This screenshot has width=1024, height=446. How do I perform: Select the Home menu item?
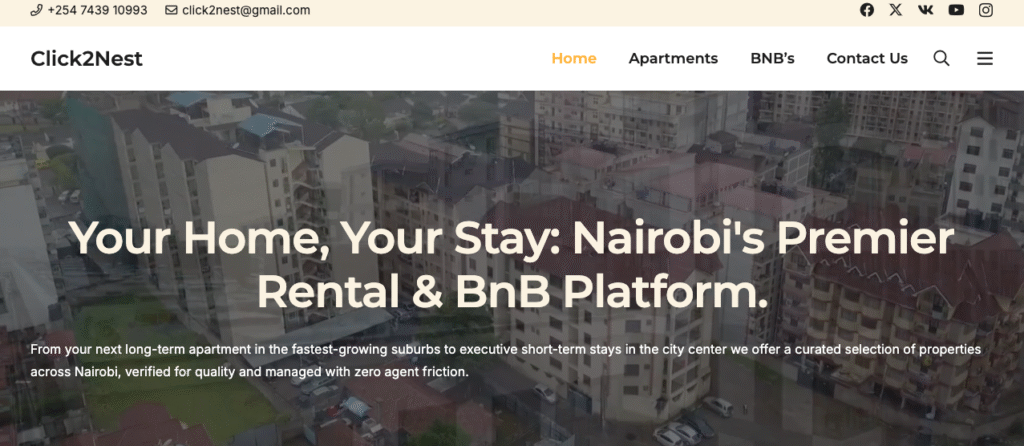574,58
